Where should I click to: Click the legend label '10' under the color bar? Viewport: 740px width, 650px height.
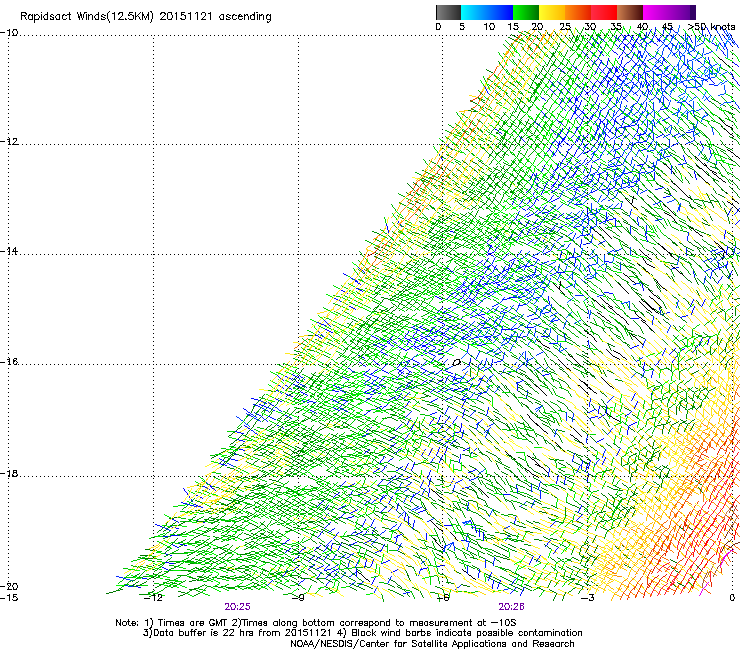click(x=489, y=27)
